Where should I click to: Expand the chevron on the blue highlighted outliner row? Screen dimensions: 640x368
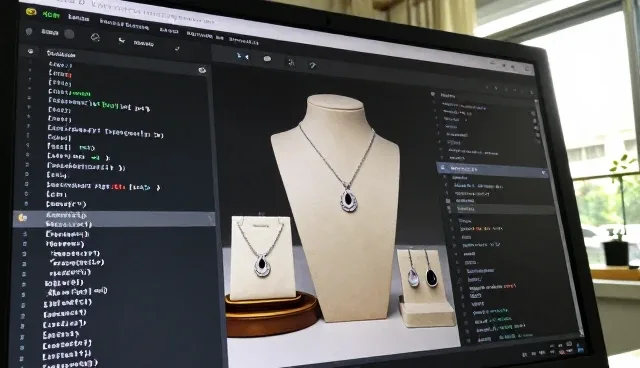pos(543,173)
